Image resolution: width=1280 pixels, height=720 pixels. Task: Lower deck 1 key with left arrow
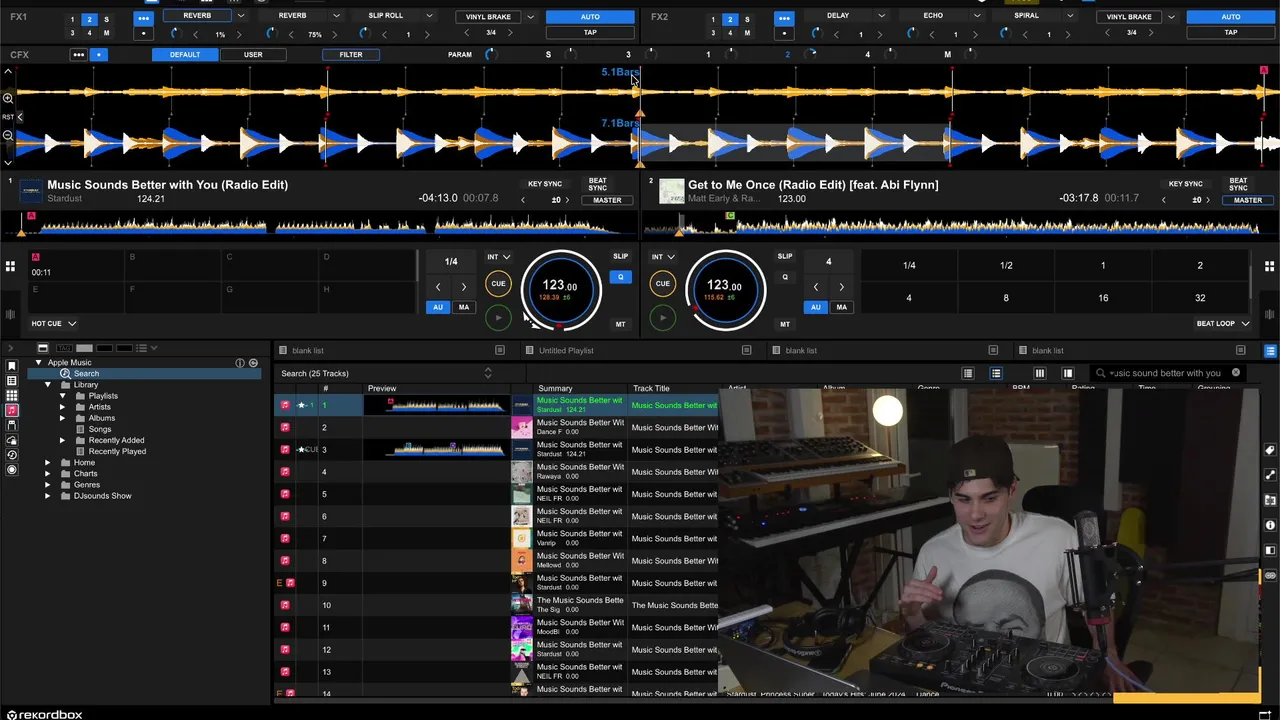522,200
